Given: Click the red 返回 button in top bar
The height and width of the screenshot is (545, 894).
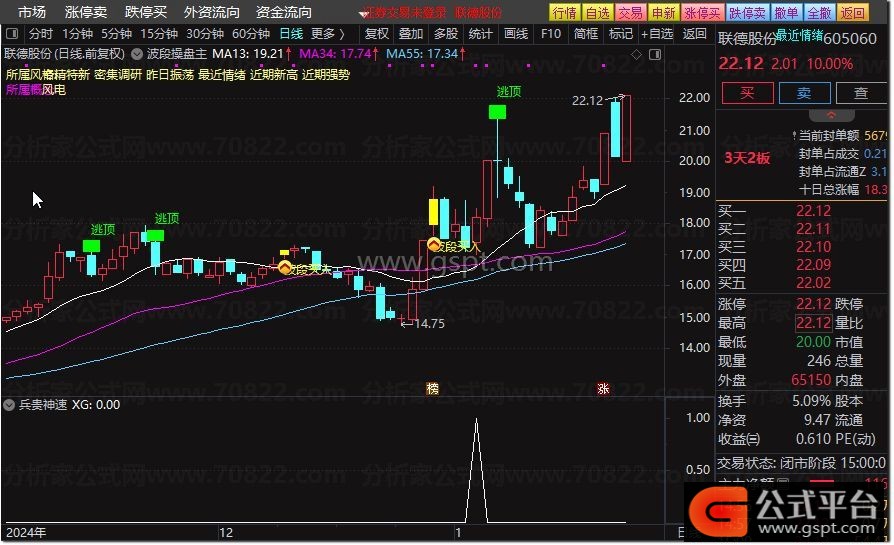Looking at the screenshot, I should (x=852, y=13).
